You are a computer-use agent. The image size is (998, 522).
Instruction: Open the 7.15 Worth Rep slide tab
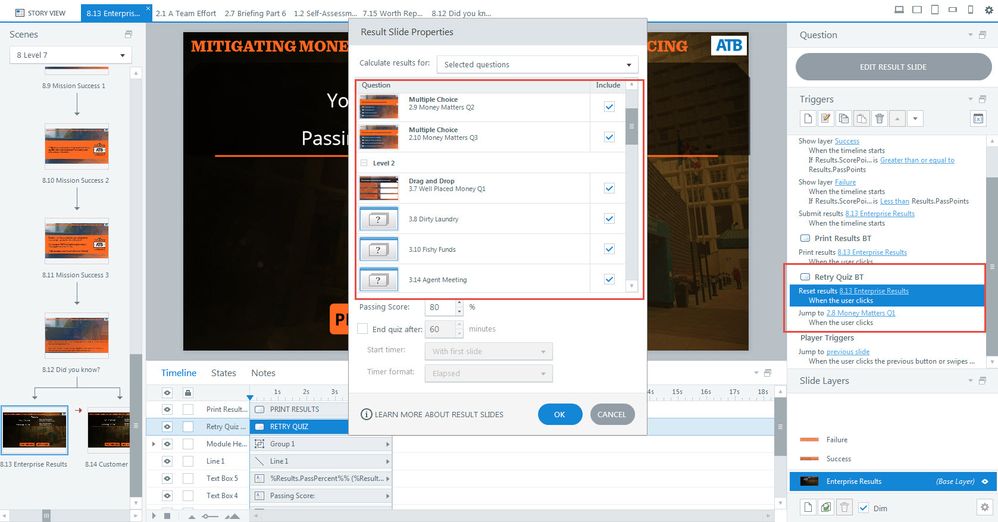click(x=392, y=13)
